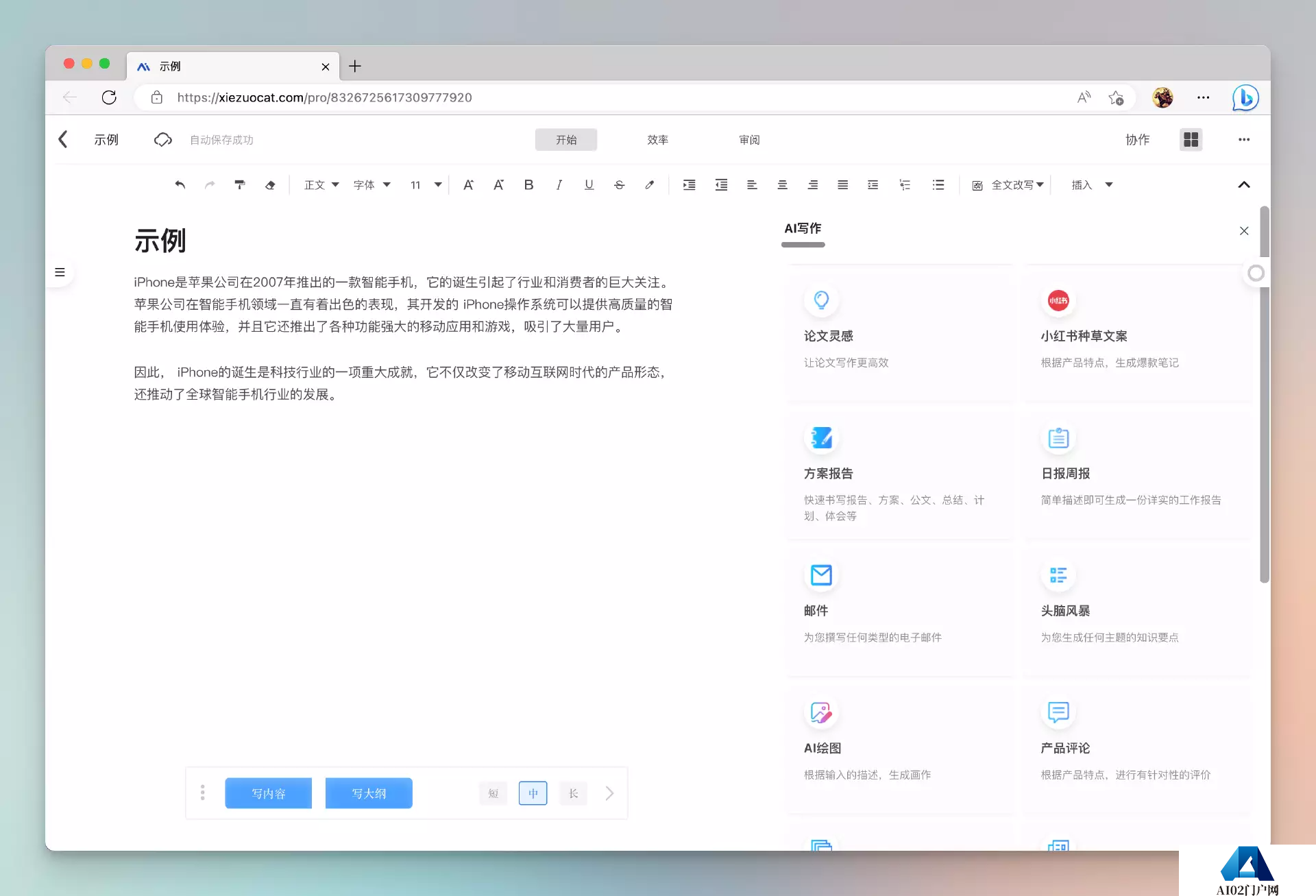The height and width of the screenshot is (896, 1316).
Task: Toggle bold formatting
Action: click(528, 184)
